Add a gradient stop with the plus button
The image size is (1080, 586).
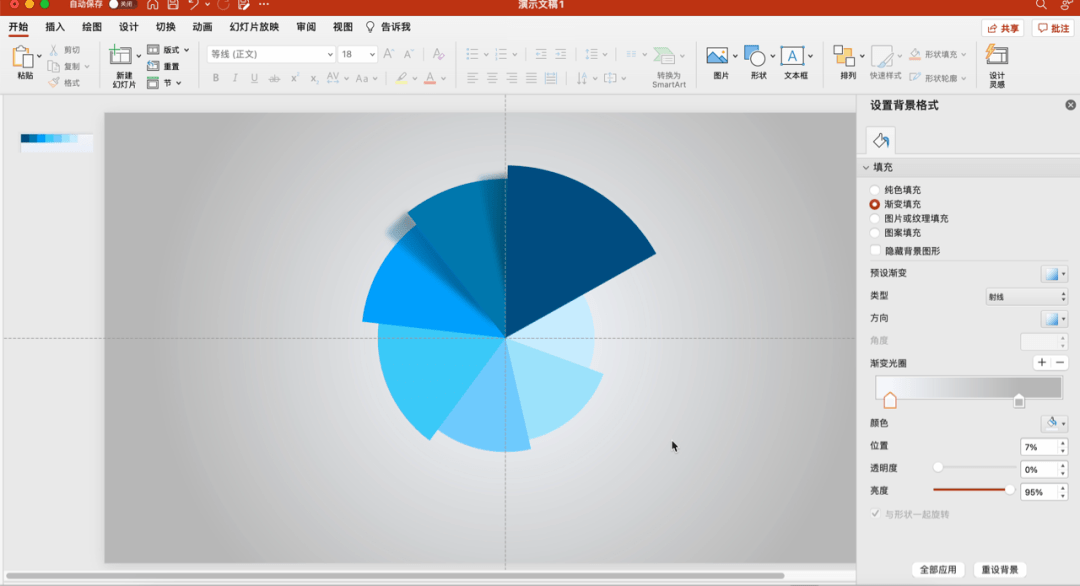1041,363
